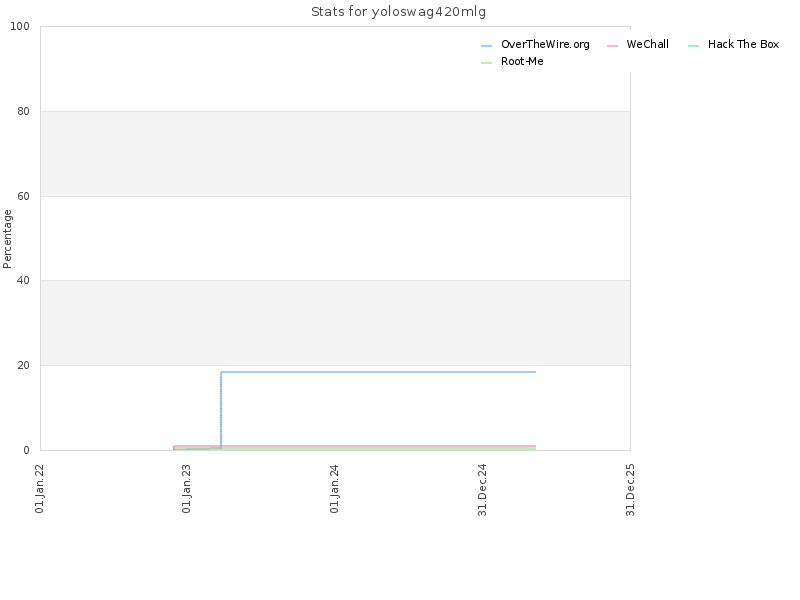Click the Percentage y-axis label
Screen dimensions: 800x600
[7, 239]
